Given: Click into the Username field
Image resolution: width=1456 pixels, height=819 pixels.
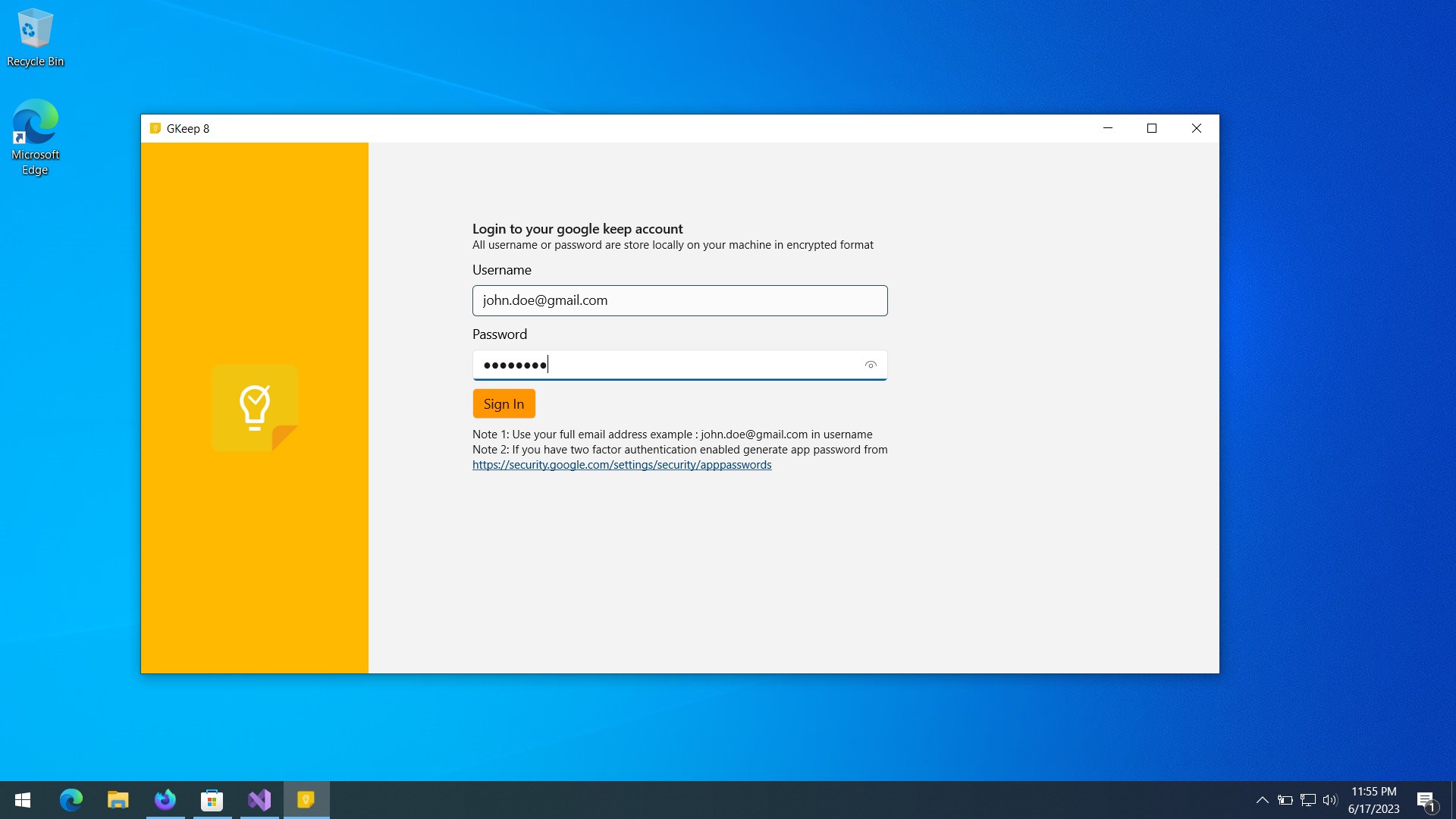Looking at the screenshot, I should coord(679,301).
